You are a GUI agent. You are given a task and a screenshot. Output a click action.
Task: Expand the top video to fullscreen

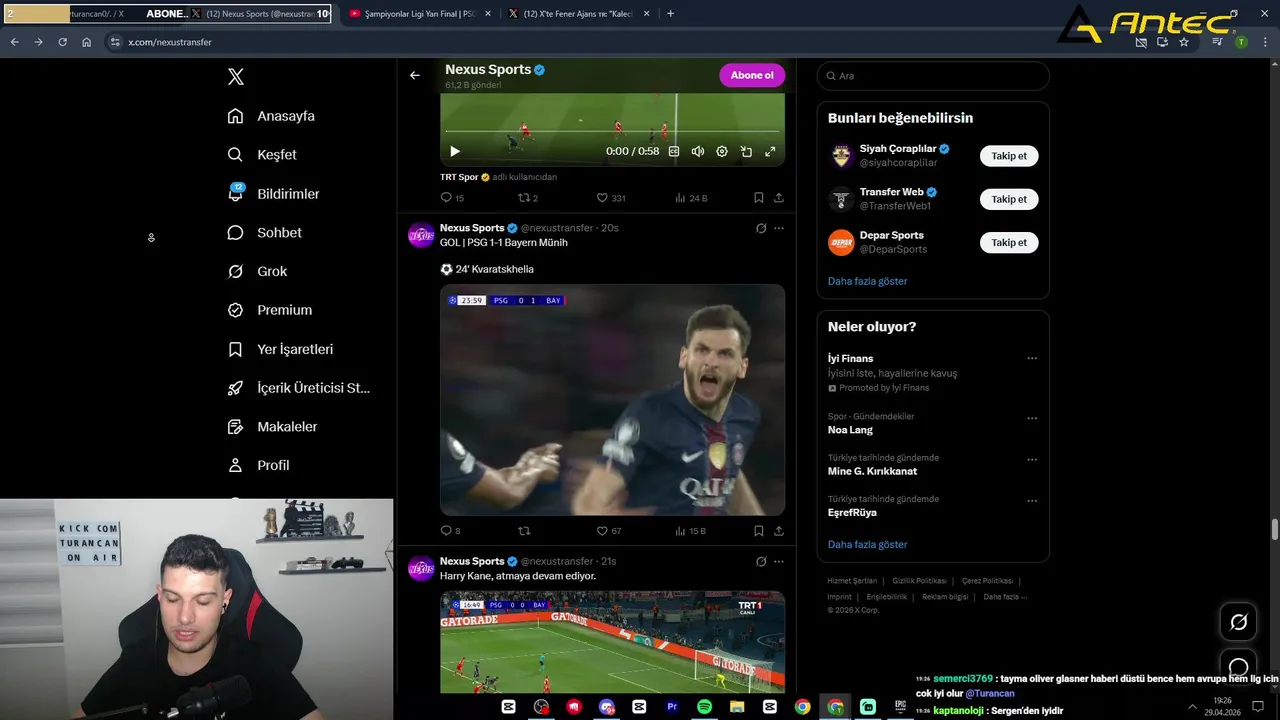(x=770, y=151)
